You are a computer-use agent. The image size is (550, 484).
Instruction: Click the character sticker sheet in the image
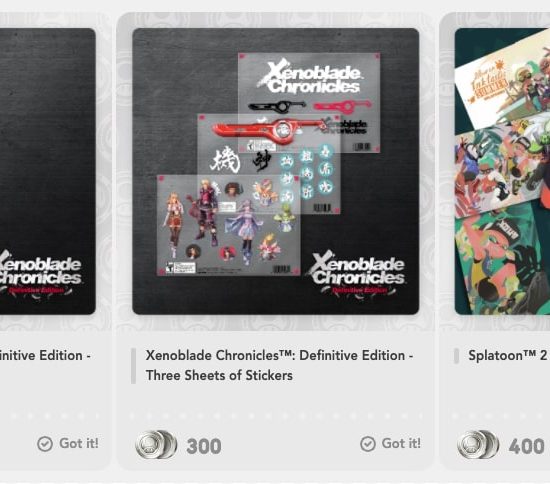pyautogui.click(x=228, y=225)
